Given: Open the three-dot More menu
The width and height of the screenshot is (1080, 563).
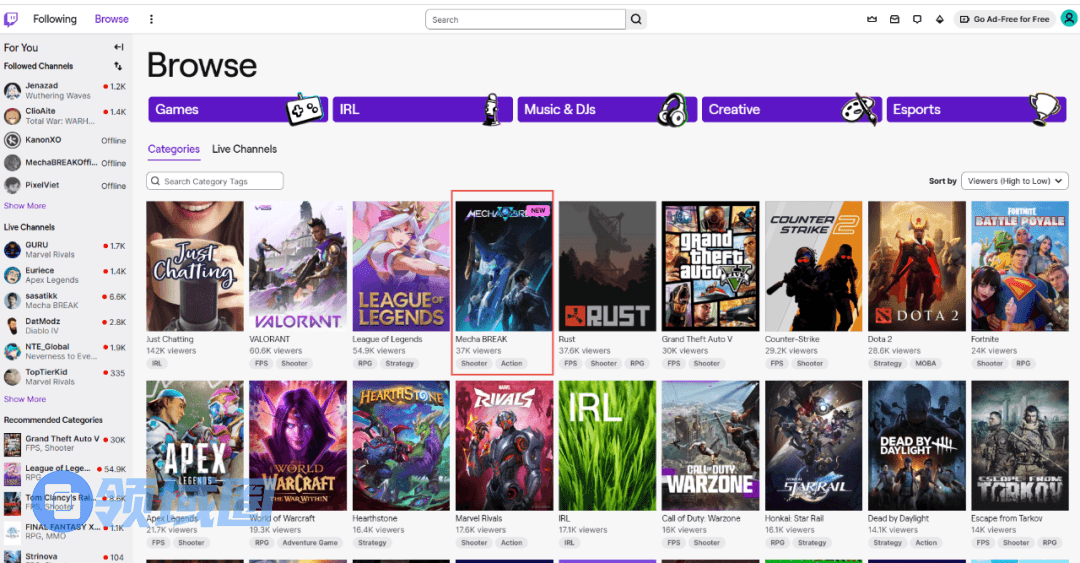Looking at the screenshot, I should (151, 19).
